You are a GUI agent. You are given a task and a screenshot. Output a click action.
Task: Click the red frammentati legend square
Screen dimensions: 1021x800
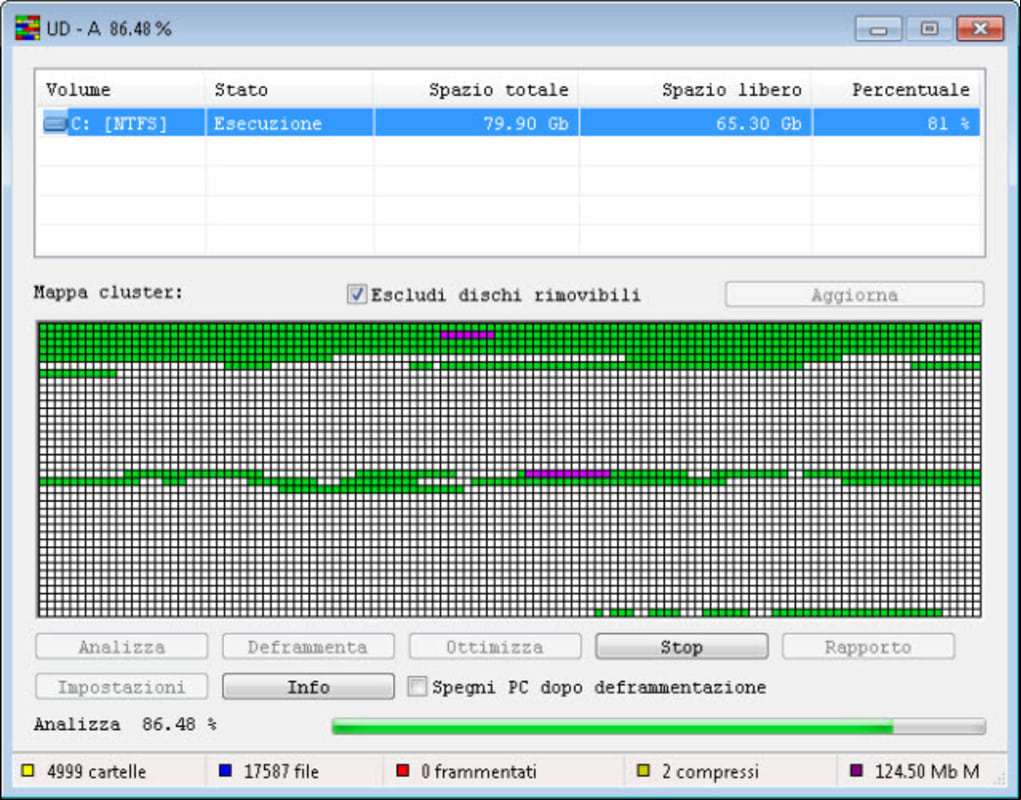(x=402, y=771)
